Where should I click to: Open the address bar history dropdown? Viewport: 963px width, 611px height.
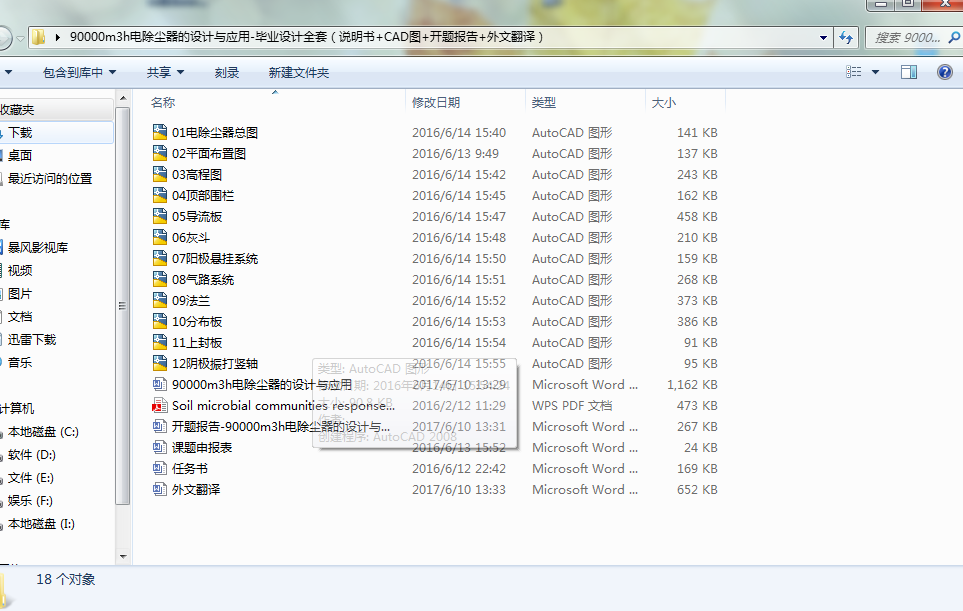tap(823, 37)
